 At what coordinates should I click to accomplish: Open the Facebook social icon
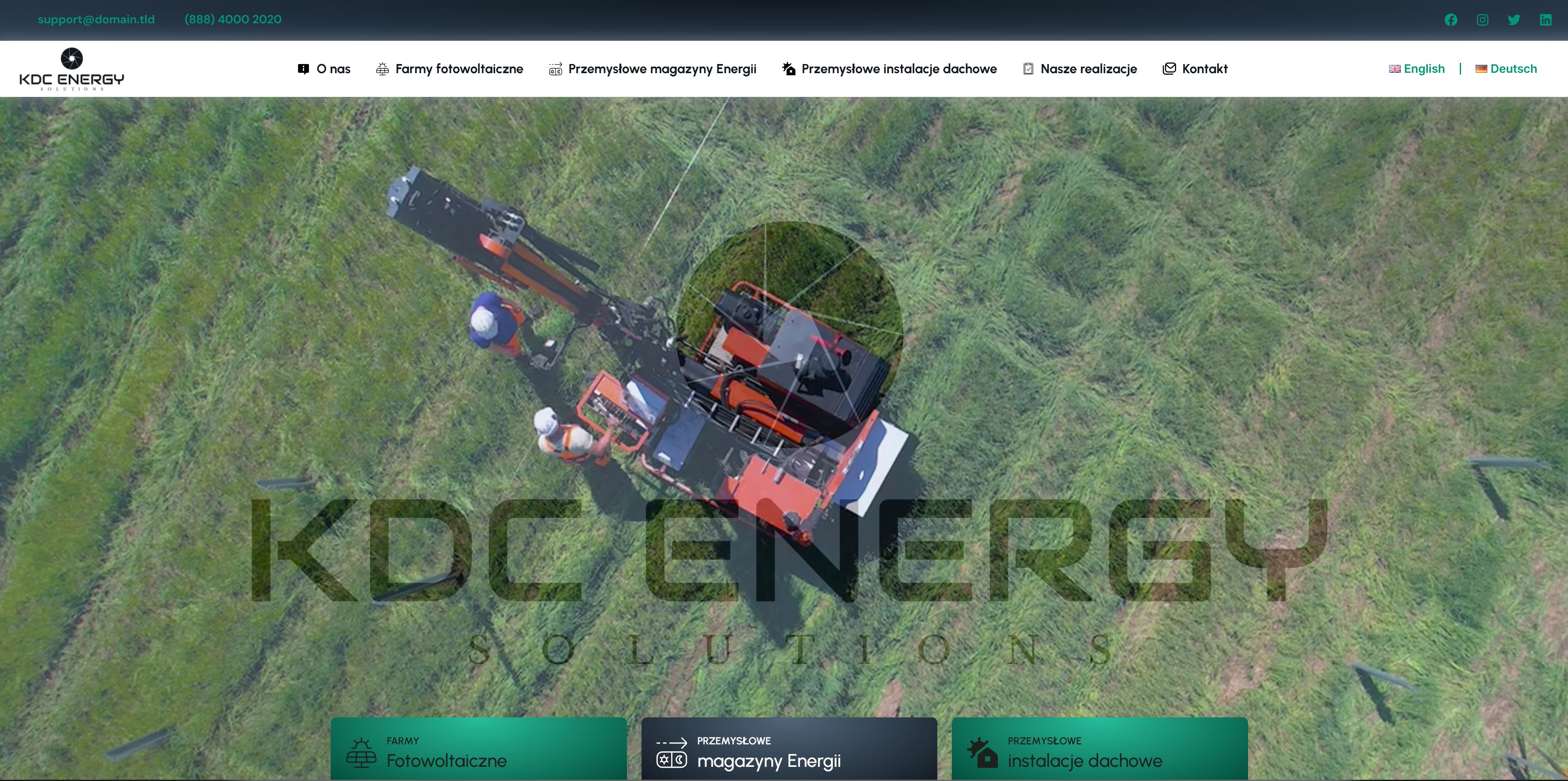pos(1451,20)
